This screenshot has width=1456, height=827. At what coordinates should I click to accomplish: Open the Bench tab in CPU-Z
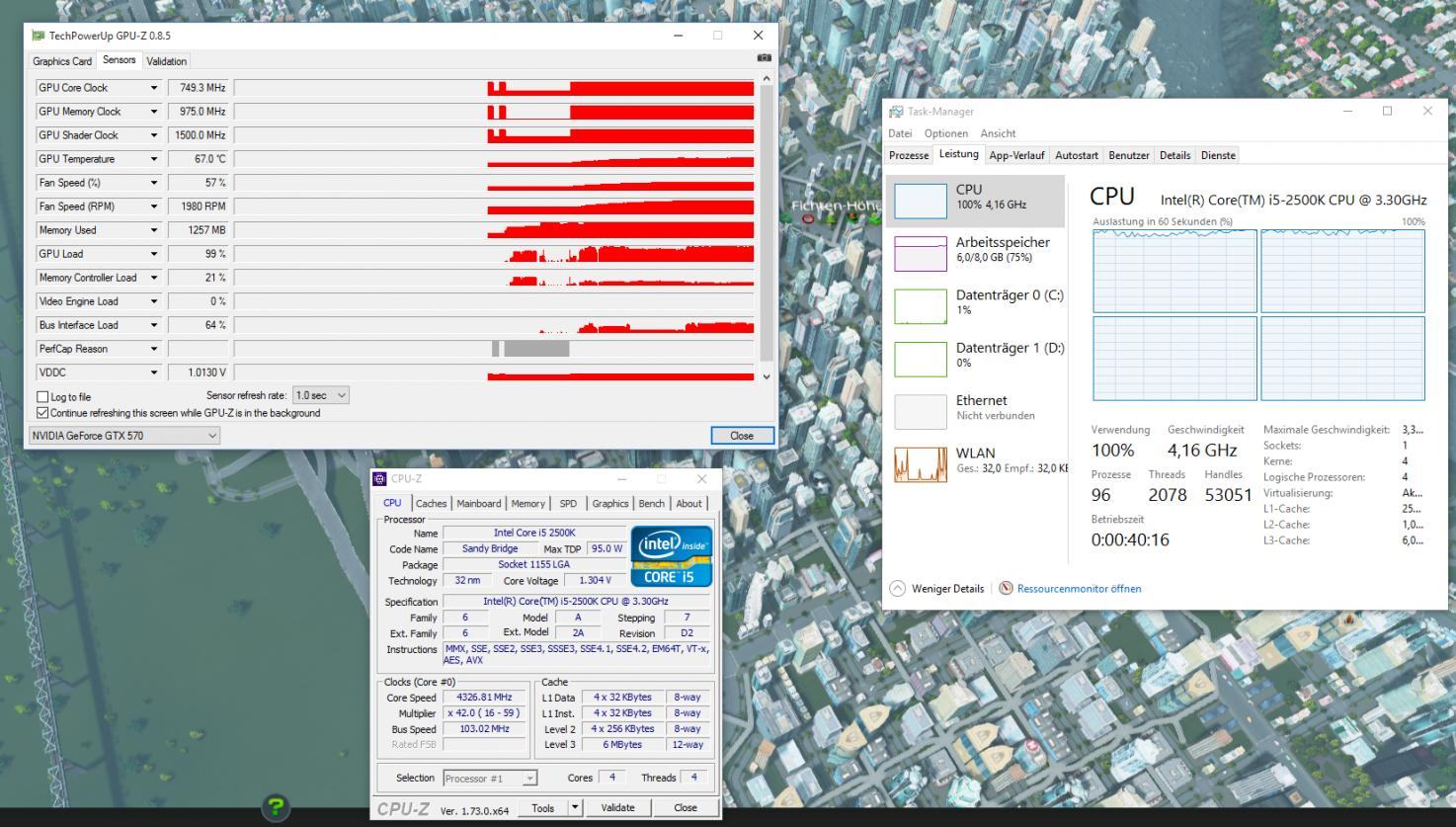click(x=652, y=504)
